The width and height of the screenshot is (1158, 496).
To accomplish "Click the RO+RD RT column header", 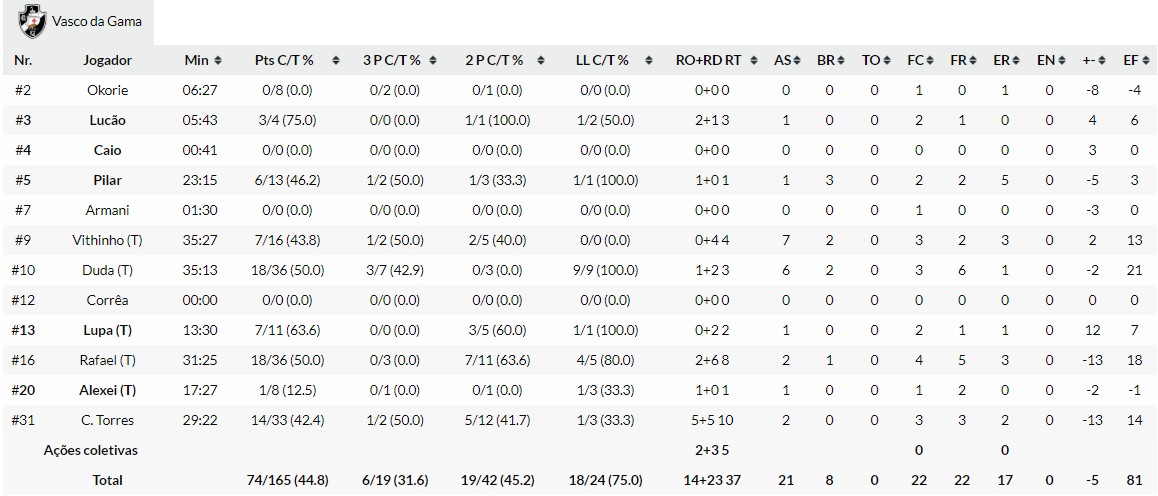I will (708, 60).
